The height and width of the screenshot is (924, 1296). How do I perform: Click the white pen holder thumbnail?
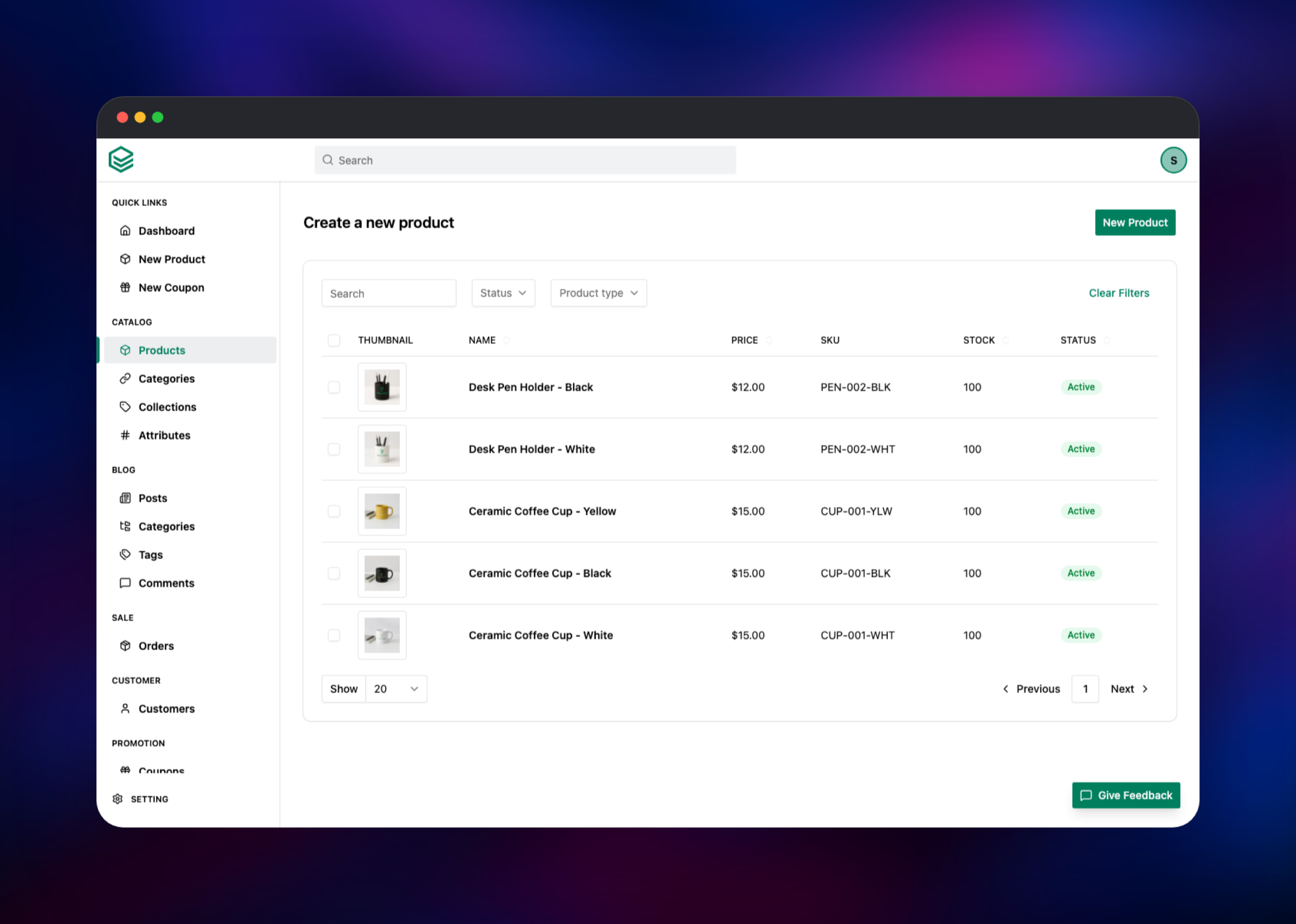[382, 449]
